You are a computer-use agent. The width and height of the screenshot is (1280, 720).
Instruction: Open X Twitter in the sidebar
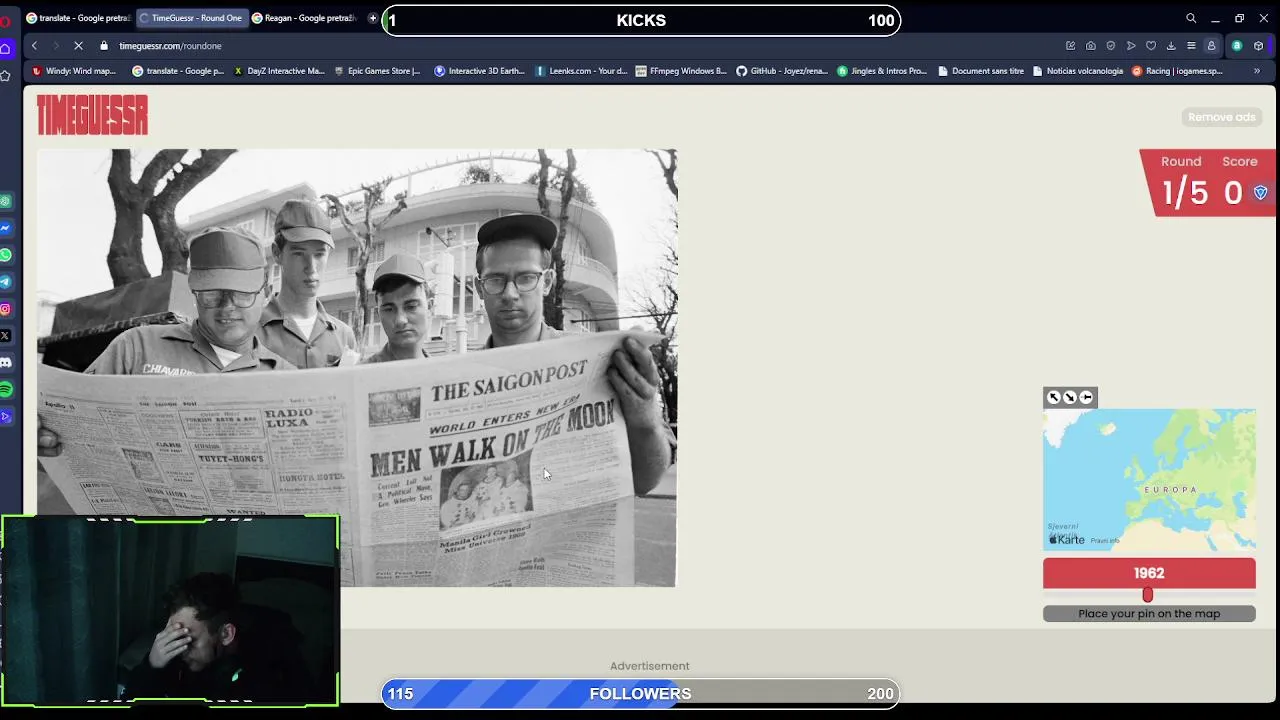tap(6, 336)
